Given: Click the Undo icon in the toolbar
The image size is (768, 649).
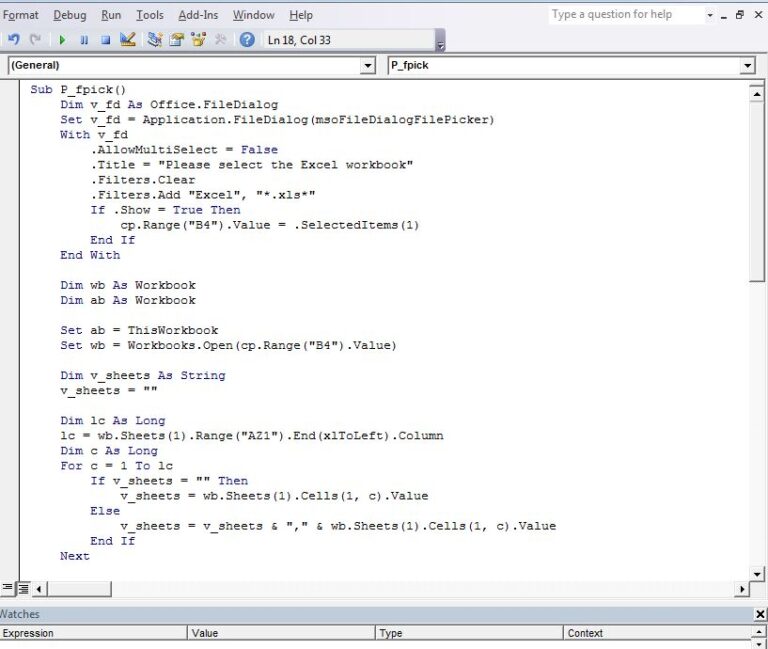Looking at the screenshot, I should pos(13,40).
